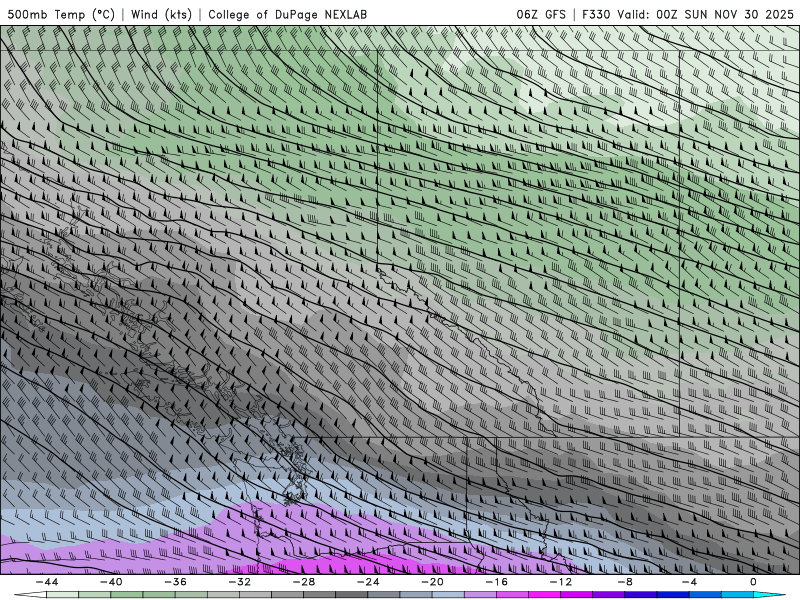Viewport: 800px width, 600px height.
Task: Pick the bright magenta swatch left of -12
Action: [544, 595]
